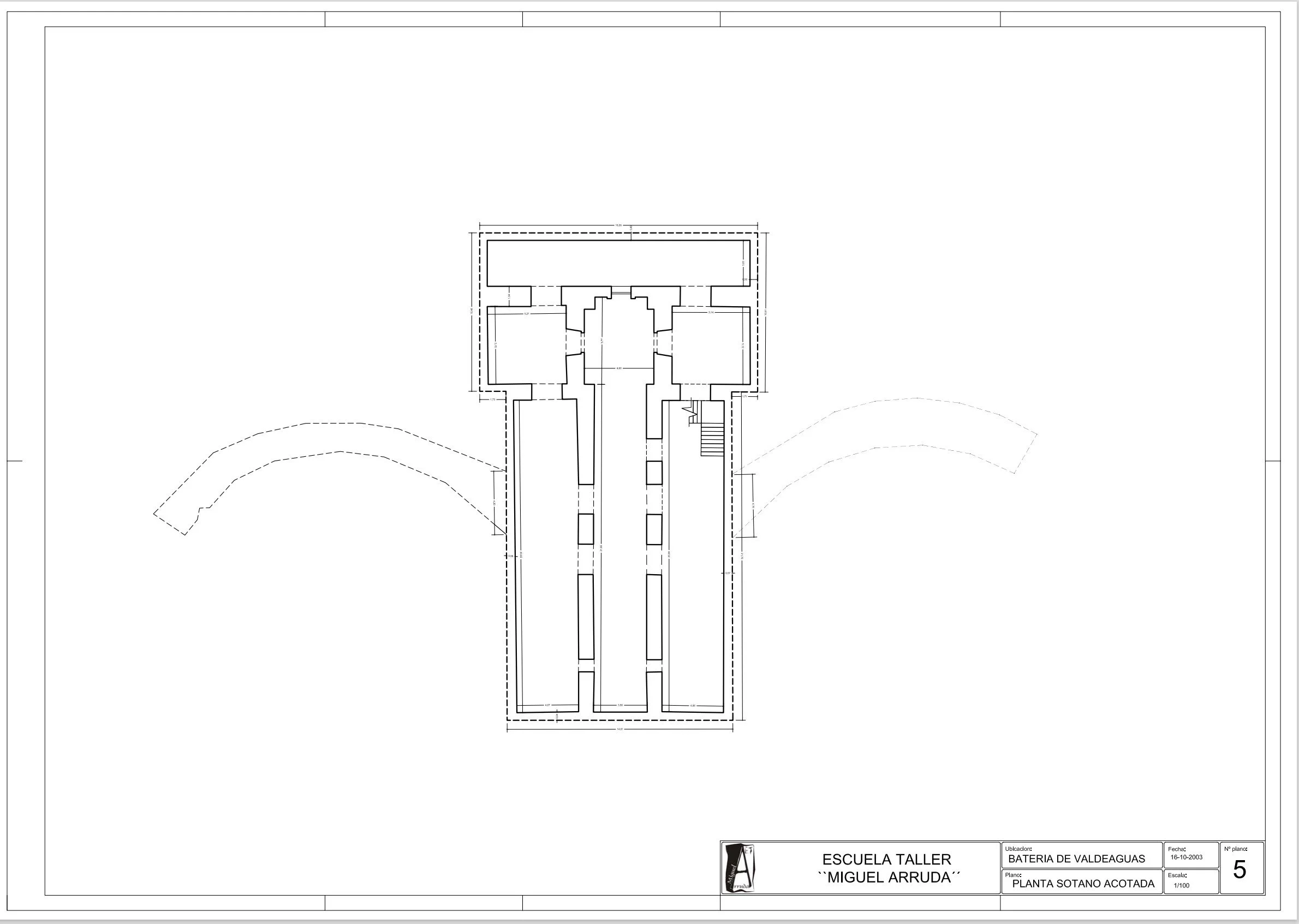Image resolution: width=1299 pixels, height=924 pixels.
Task: Click the right faint dashed curved outline
Action: 916,398
